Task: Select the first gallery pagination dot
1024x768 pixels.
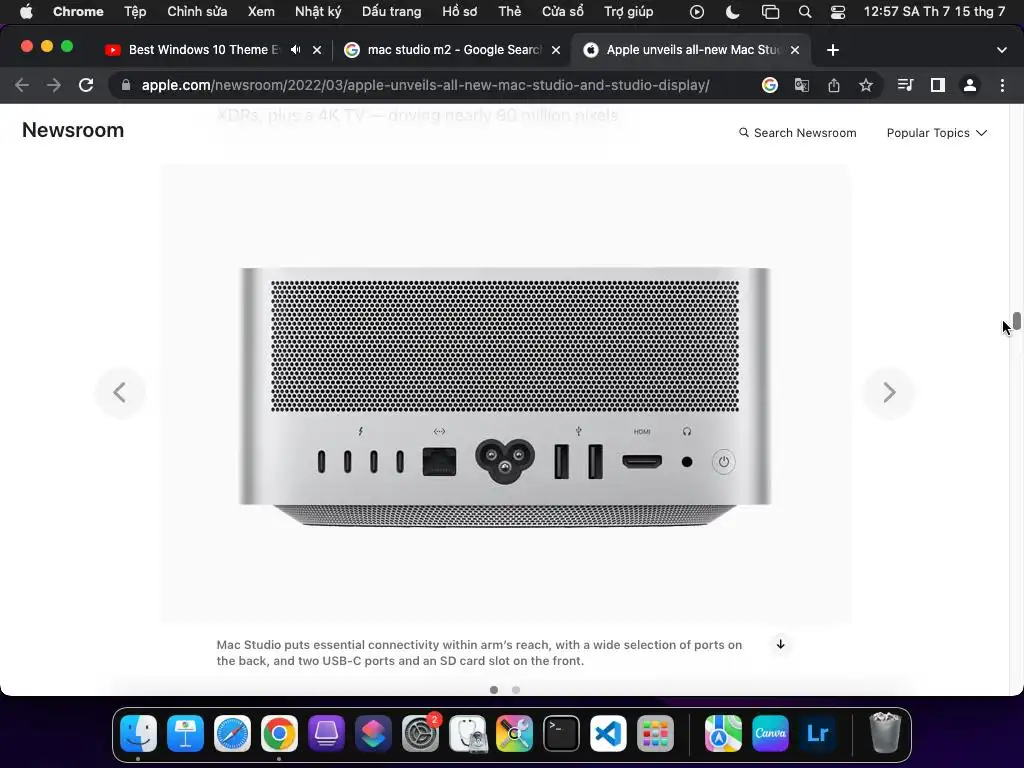Action: (494, 690)
